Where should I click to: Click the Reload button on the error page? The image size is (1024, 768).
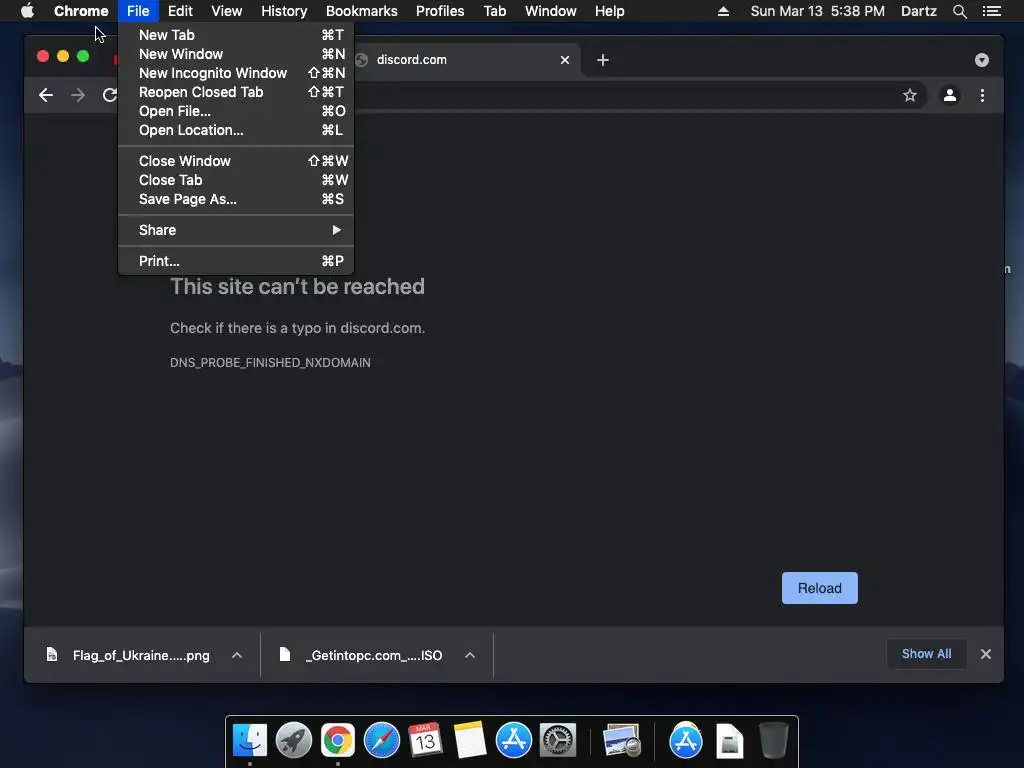[x=820, y=588]
